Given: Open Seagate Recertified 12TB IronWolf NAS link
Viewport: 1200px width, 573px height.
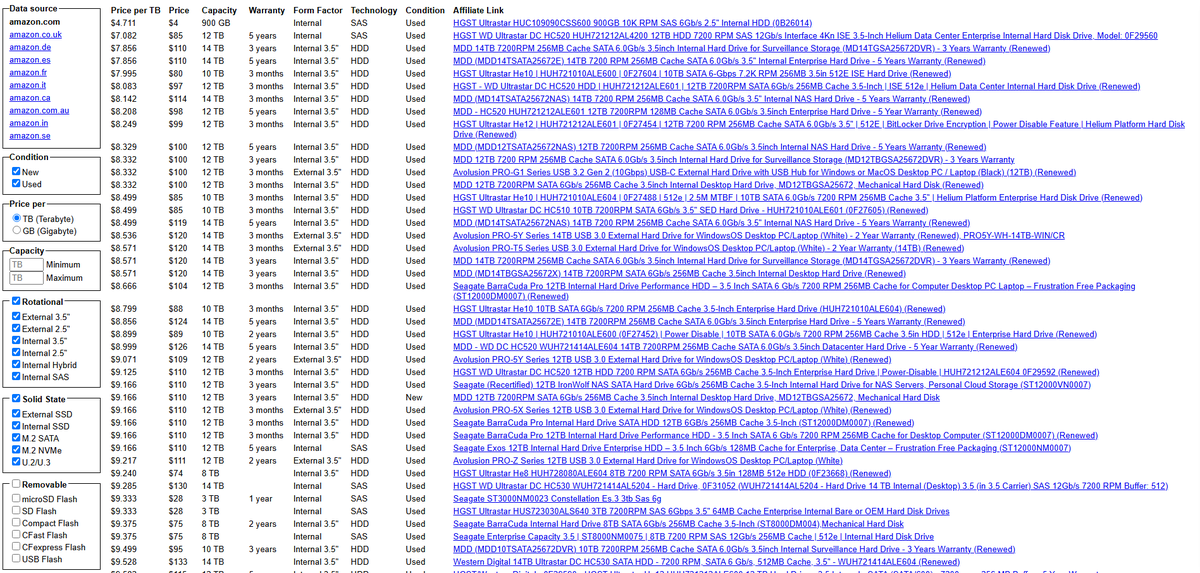Looking at the screenshot, I should (771, 384).
